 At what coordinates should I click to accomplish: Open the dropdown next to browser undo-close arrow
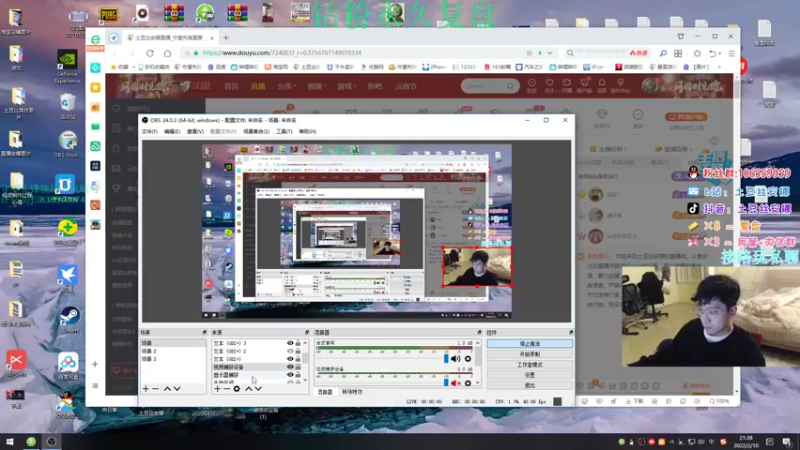point(720,54)
